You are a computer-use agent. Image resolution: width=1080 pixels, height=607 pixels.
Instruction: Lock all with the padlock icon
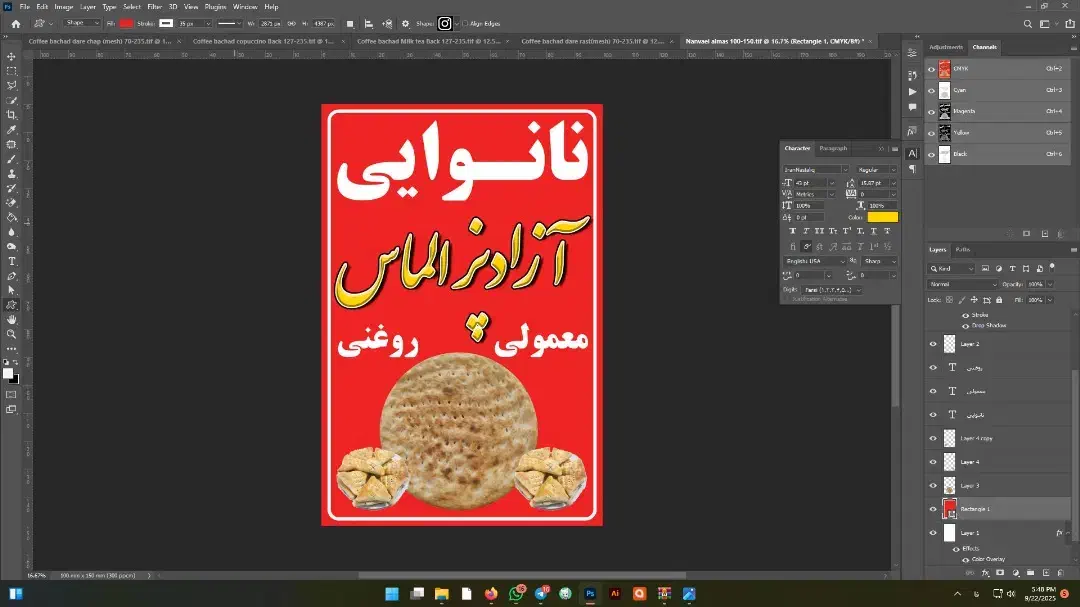click(999, 300)
